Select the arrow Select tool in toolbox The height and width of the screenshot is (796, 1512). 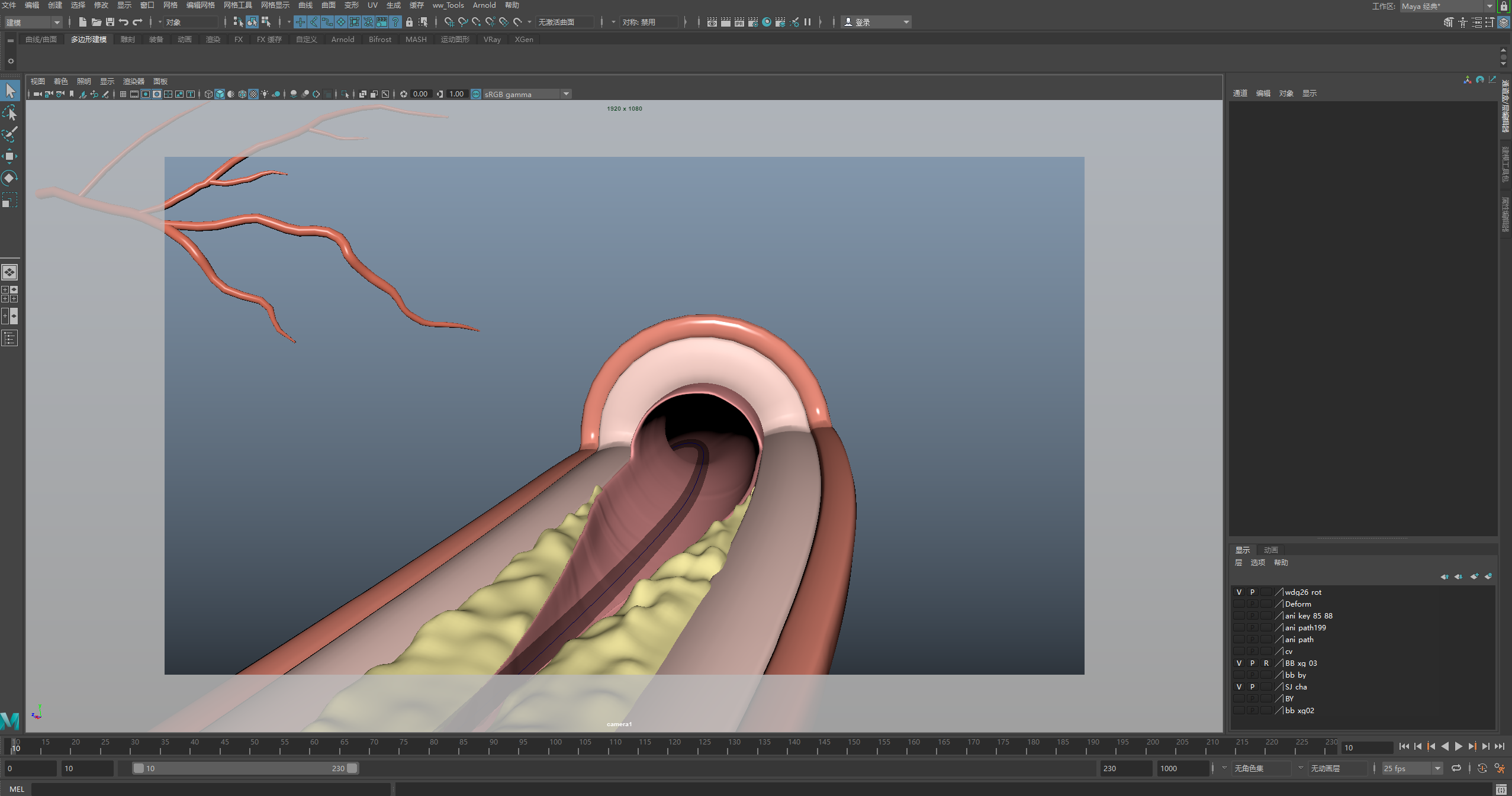tap(10, 91)
